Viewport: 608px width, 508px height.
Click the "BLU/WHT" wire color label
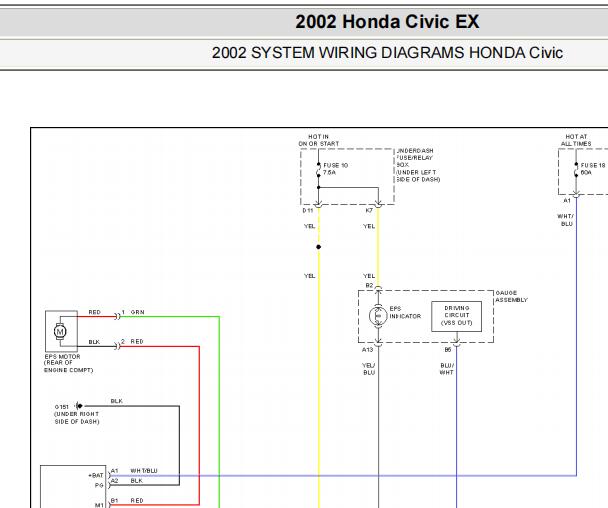click(446, 369)
